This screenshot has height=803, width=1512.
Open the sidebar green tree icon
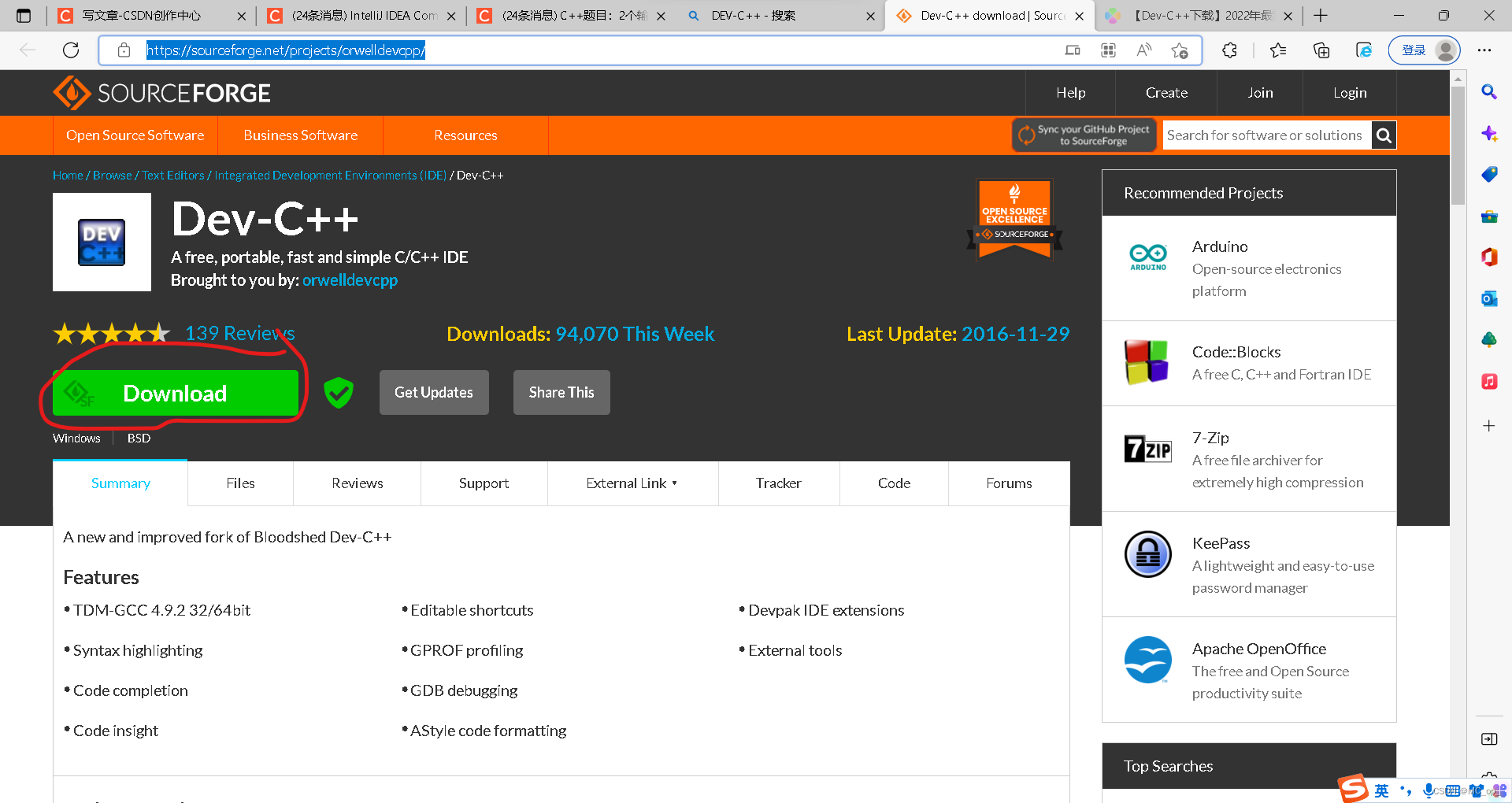pyautogui.click(x=1488, y=339)
